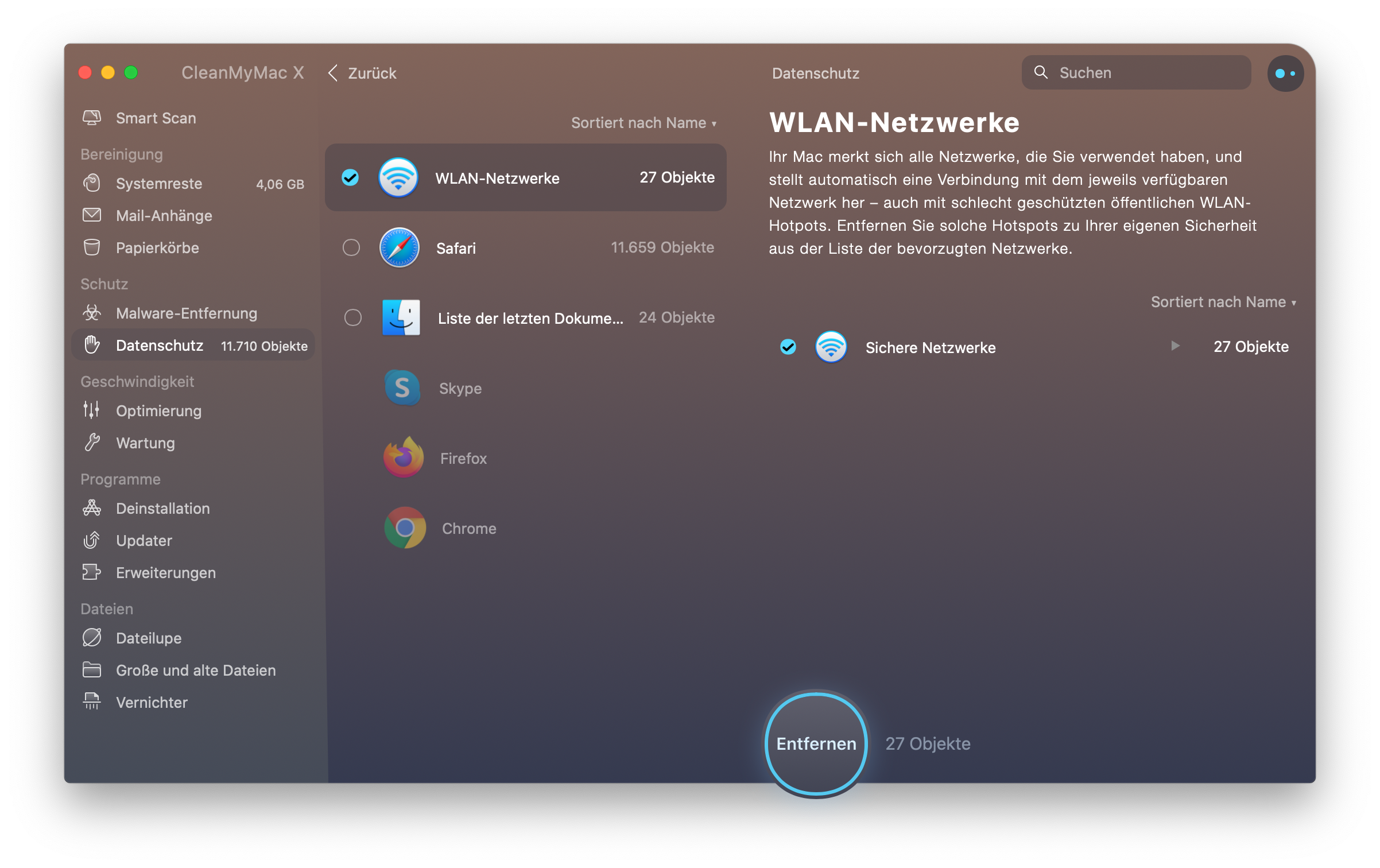Open the detail pane Sortiert nach Name dropdown
The image size is (1380, 868).
click(1223, 302)
